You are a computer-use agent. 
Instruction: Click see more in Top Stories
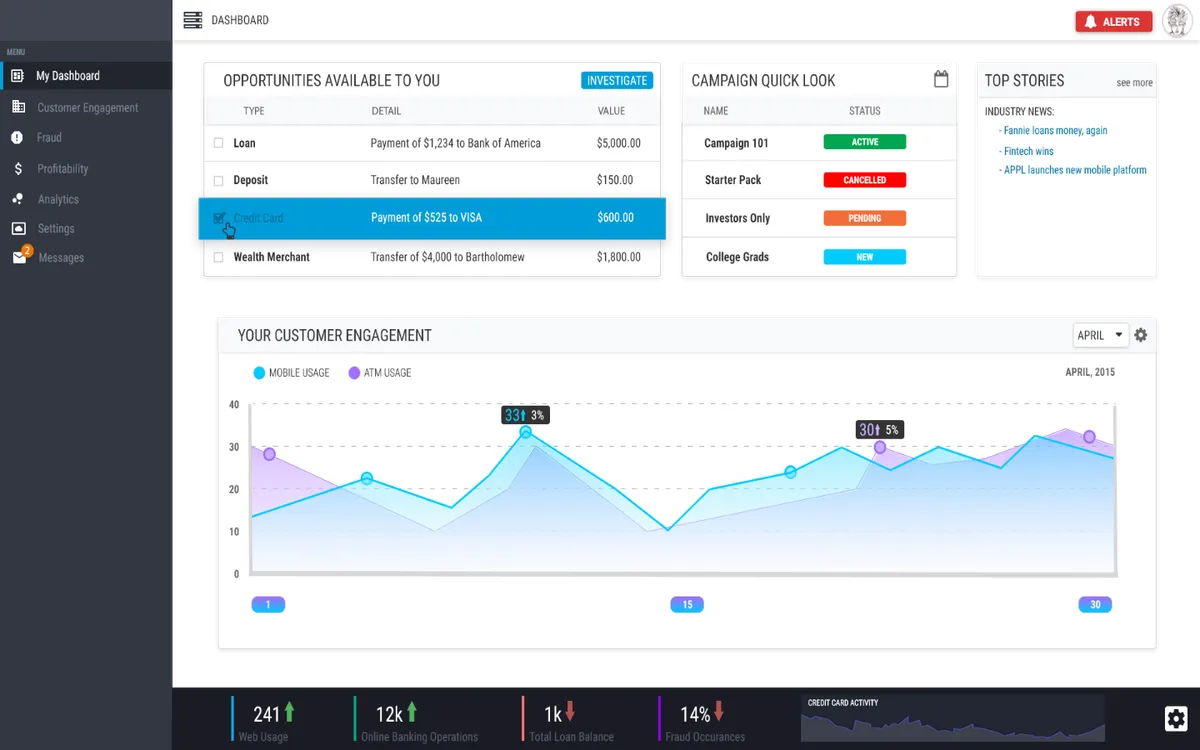point(1134,83)
